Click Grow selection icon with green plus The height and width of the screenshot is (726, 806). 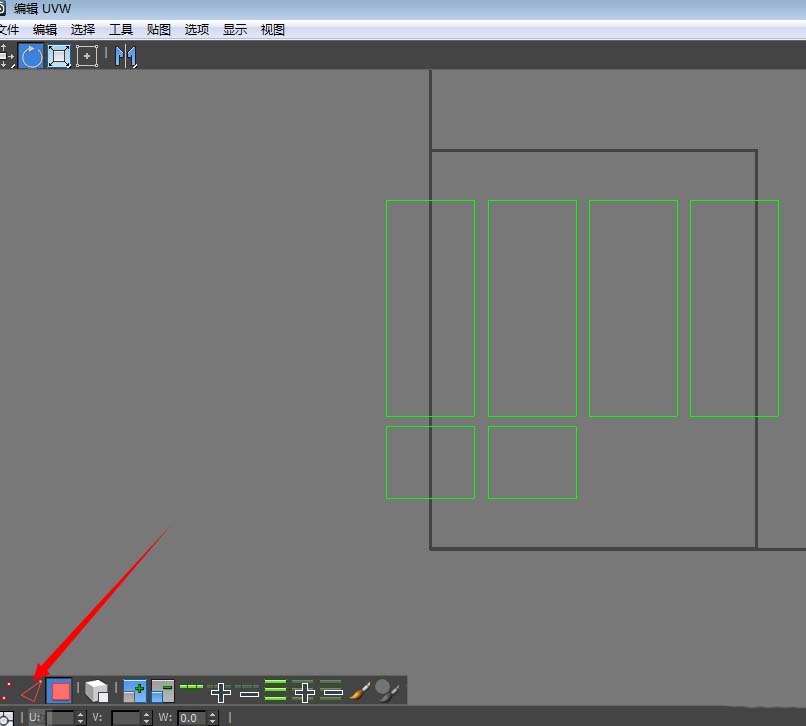135,691
